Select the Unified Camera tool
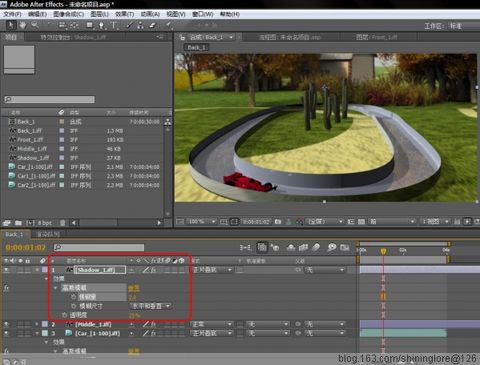 62,25
